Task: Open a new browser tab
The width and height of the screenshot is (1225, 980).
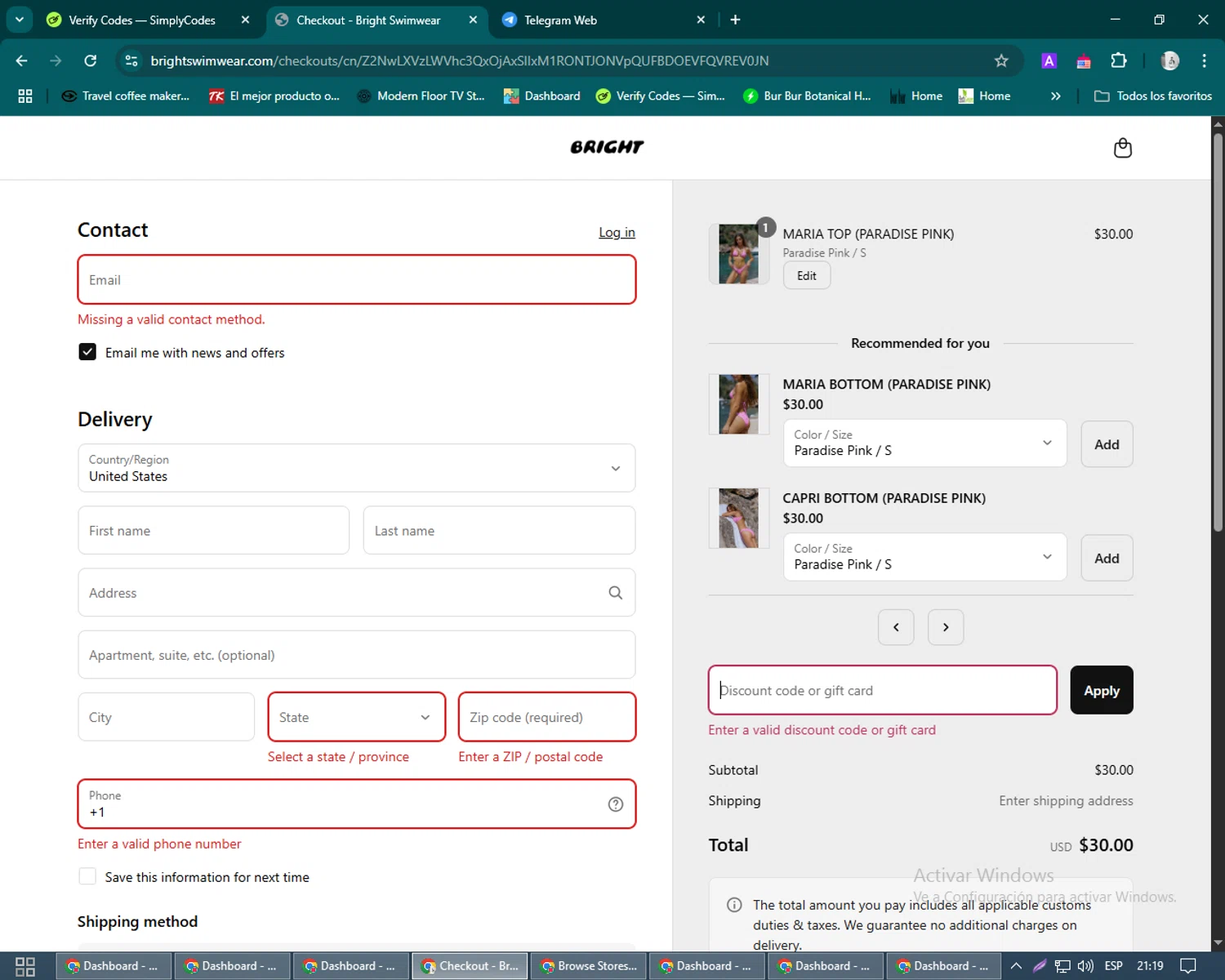Action: (x=735, y=20)
